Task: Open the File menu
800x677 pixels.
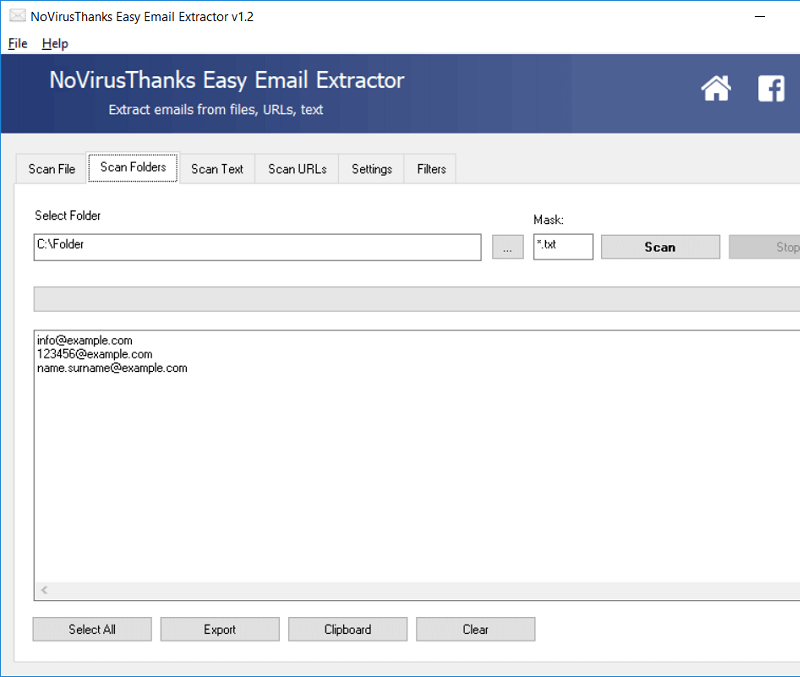Action: [x=17, y=44]
